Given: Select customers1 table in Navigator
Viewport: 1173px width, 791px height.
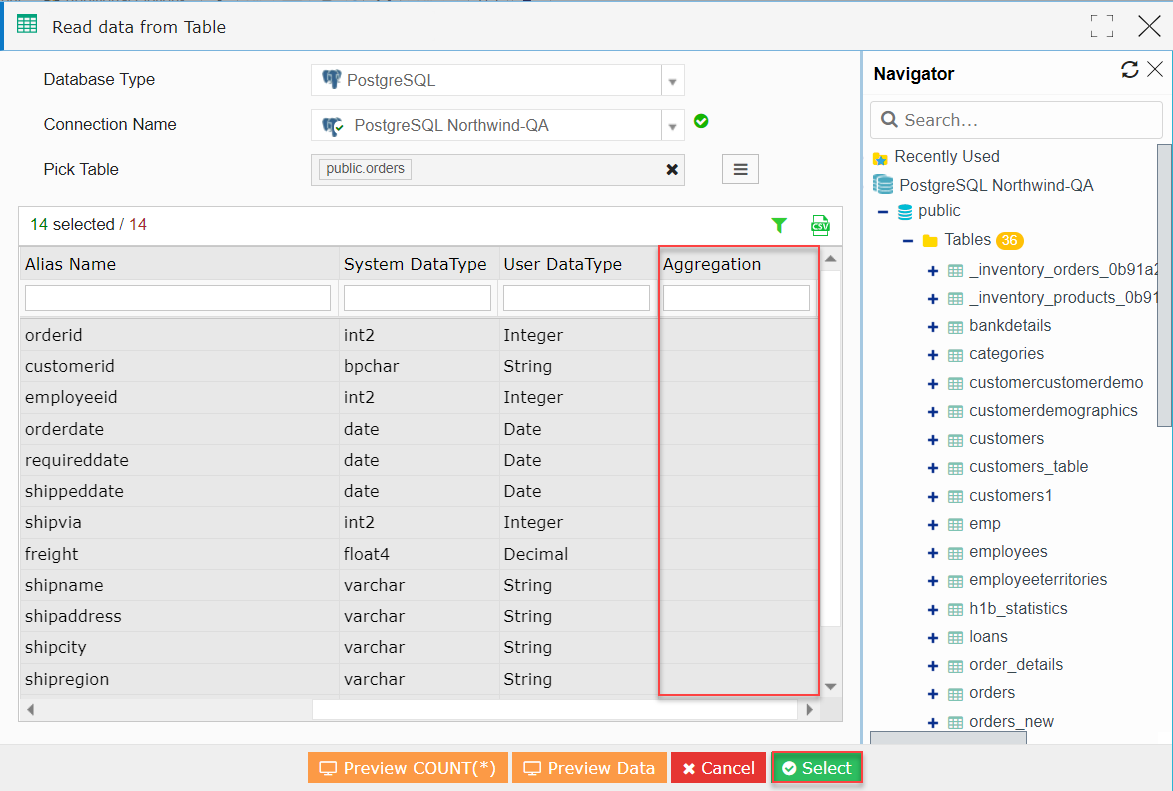Looking at the screenshot, I should tap(1010, 496).
